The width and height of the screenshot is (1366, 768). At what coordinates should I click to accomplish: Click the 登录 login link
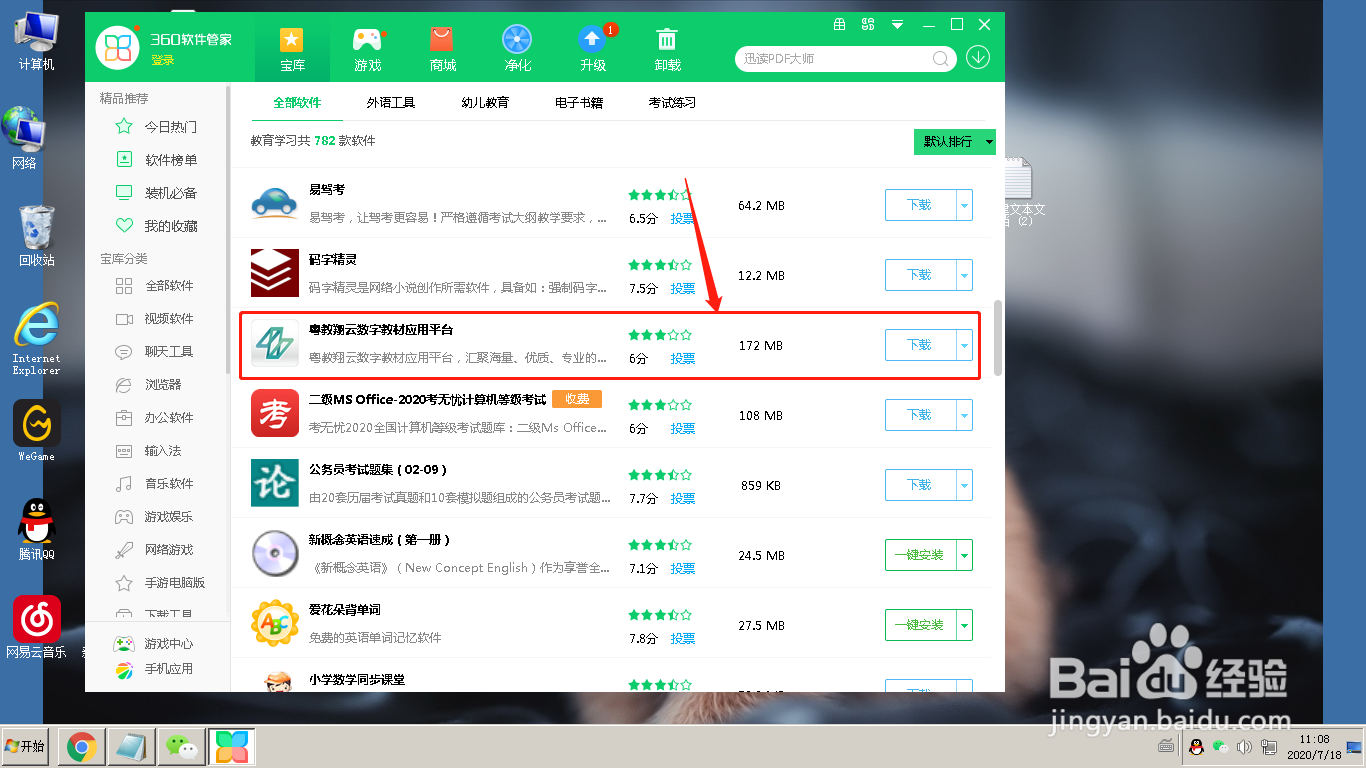[x=163, y=61]
